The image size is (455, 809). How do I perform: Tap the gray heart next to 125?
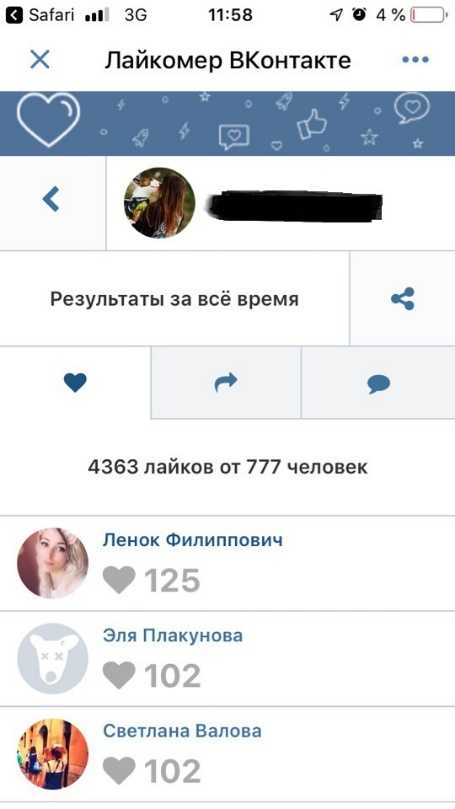point(119,580)
